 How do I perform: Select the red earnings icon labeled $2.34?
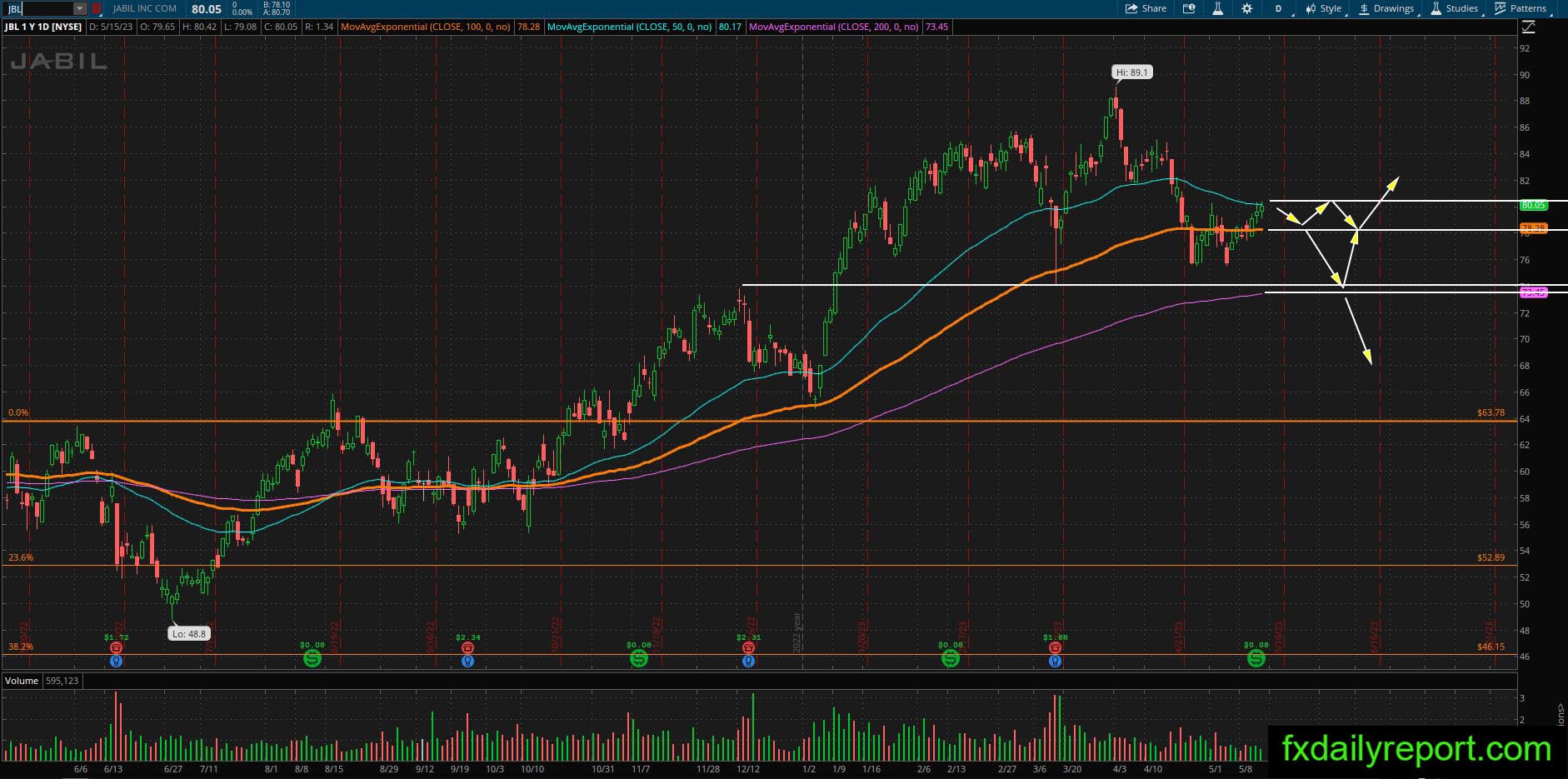[468, 647]
